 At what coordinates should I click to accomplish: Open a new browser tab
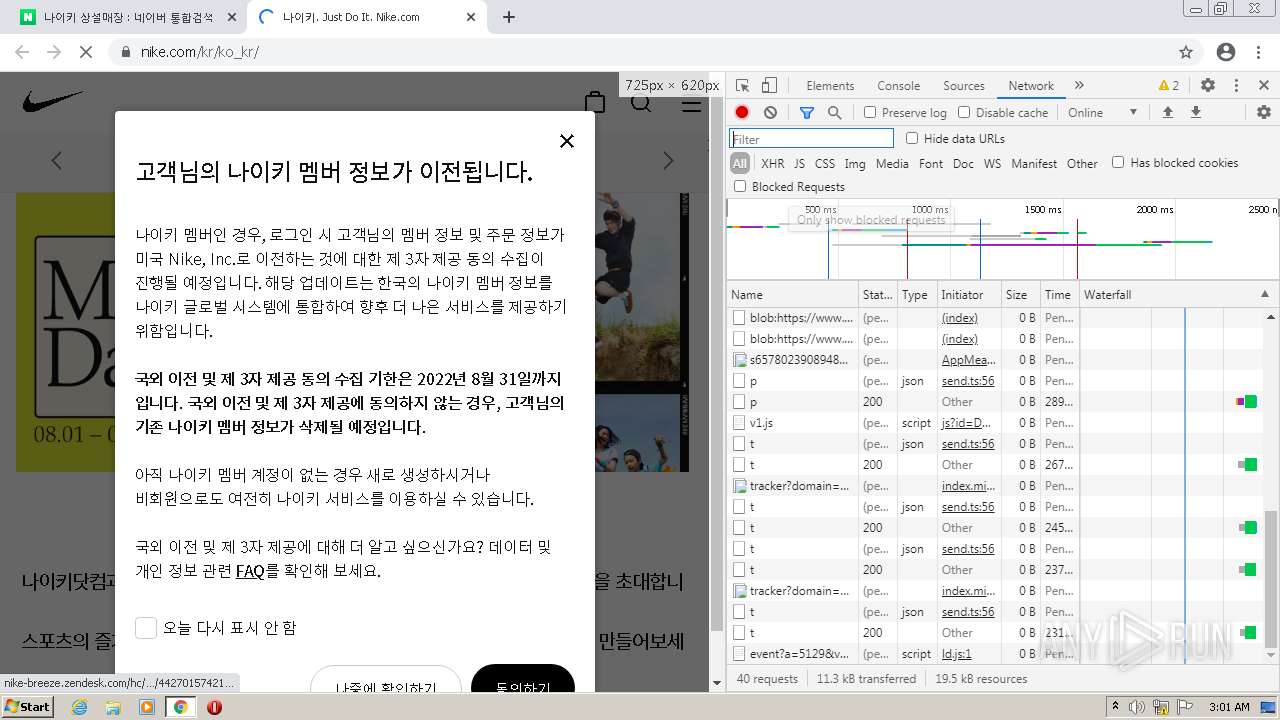point(509,17)
